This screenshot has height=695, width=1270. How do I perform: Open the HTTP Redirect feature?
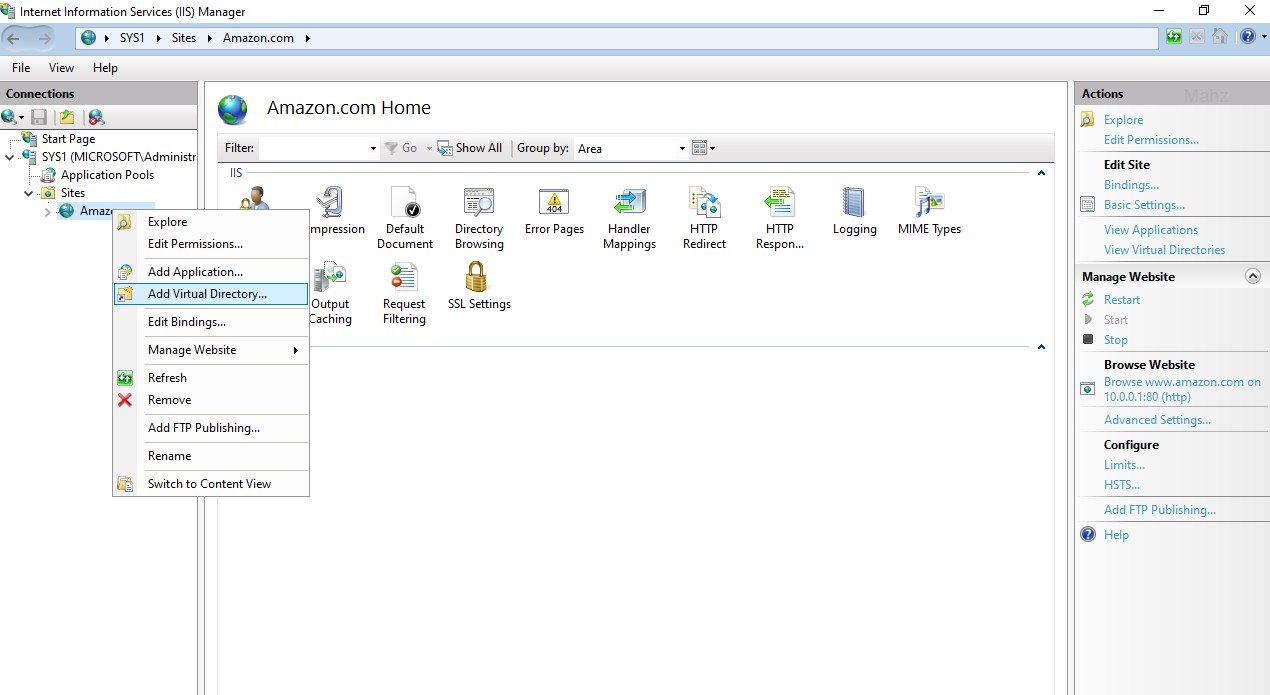[704, 203]
